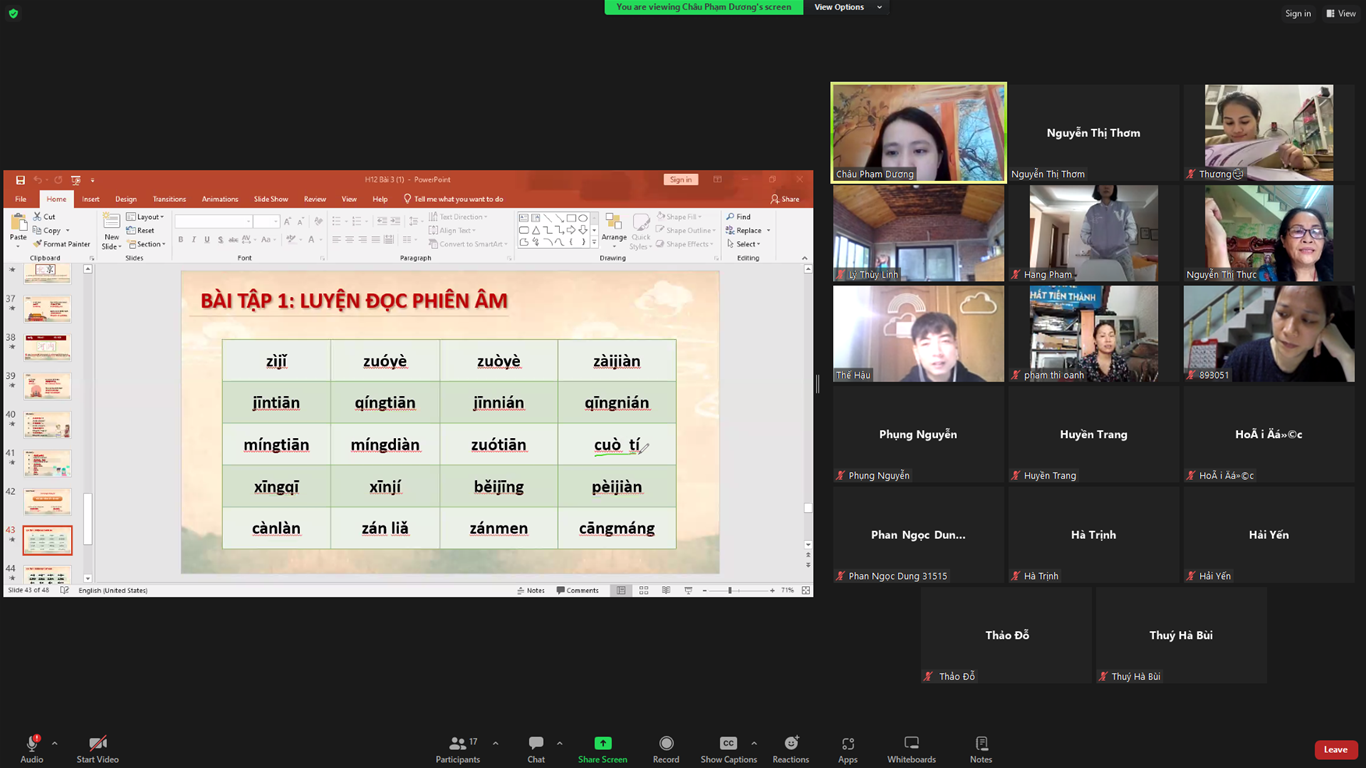Click Reset slide icon
Screen dimensions: 1366x768
pyautogui.click(x=131, y=231)
